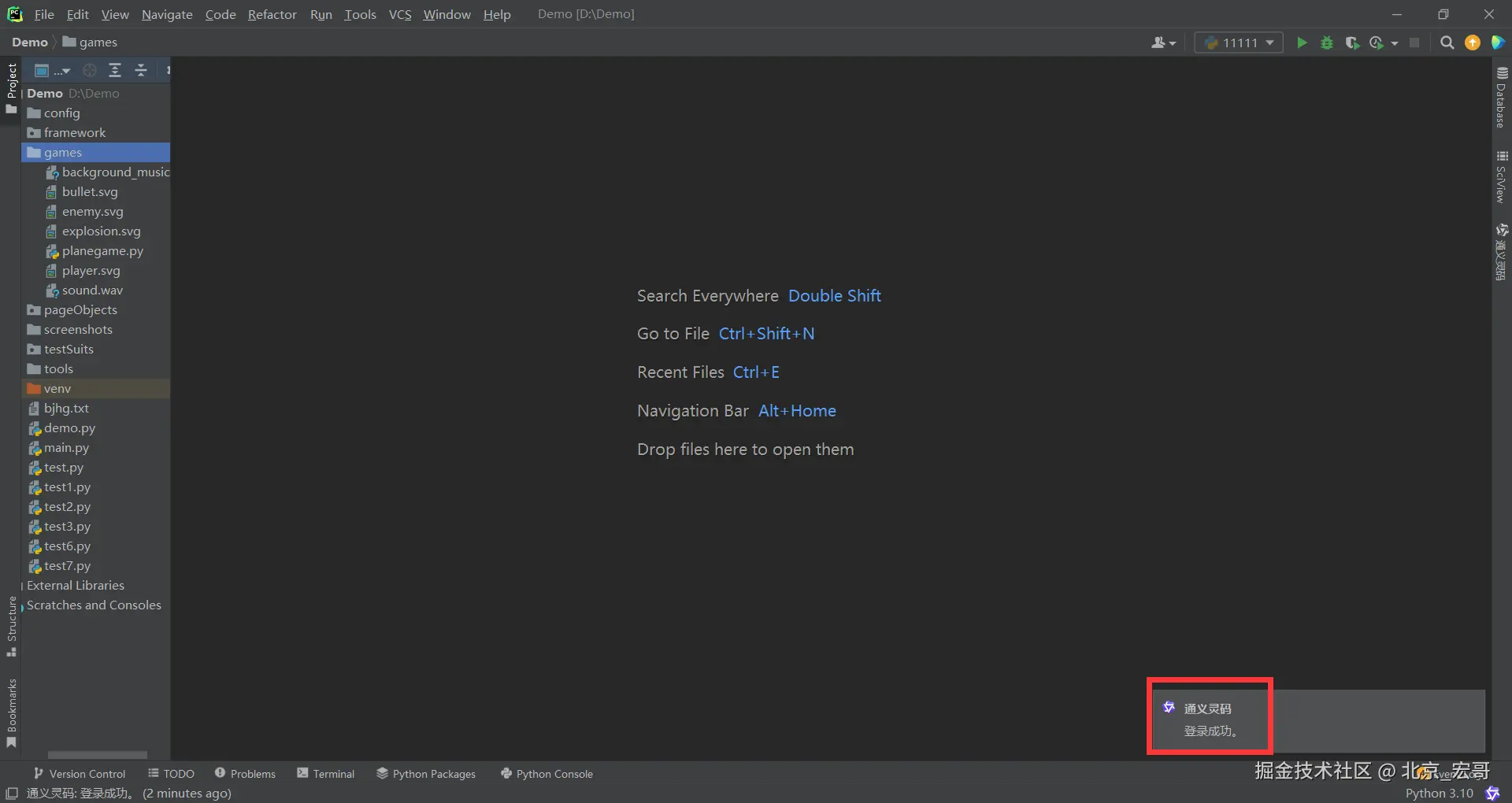Open the Code With Me users icon

click(1163, 43)
